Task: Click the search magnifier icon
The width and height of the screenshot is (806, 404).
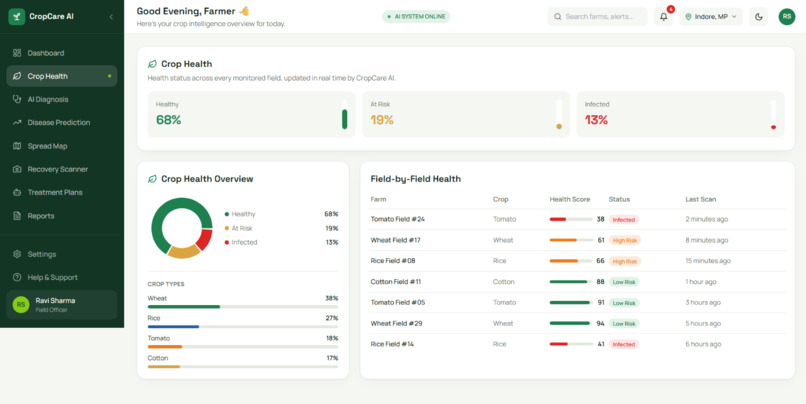Action: [x=558, y=16]
